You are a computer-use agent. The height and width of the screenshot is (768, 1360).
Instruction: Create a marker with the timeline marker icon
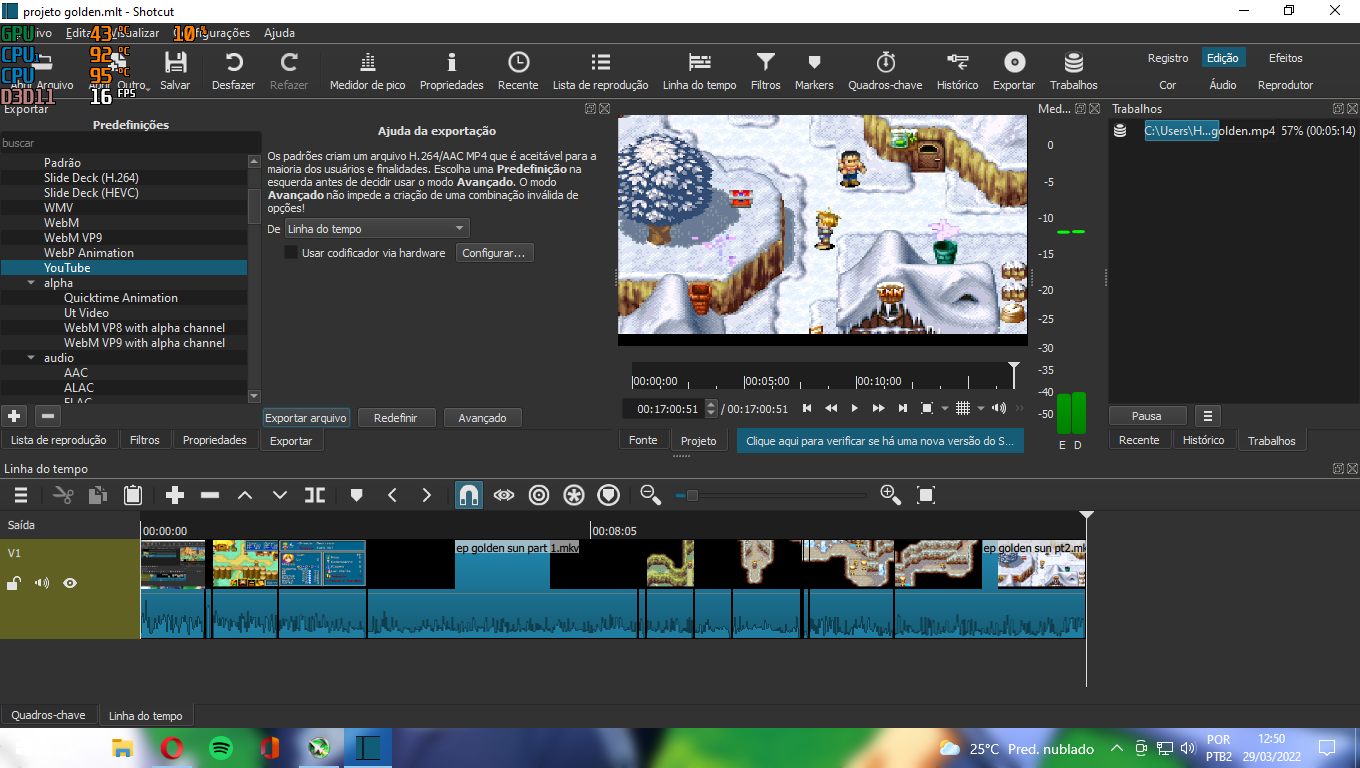coord(357,494)
